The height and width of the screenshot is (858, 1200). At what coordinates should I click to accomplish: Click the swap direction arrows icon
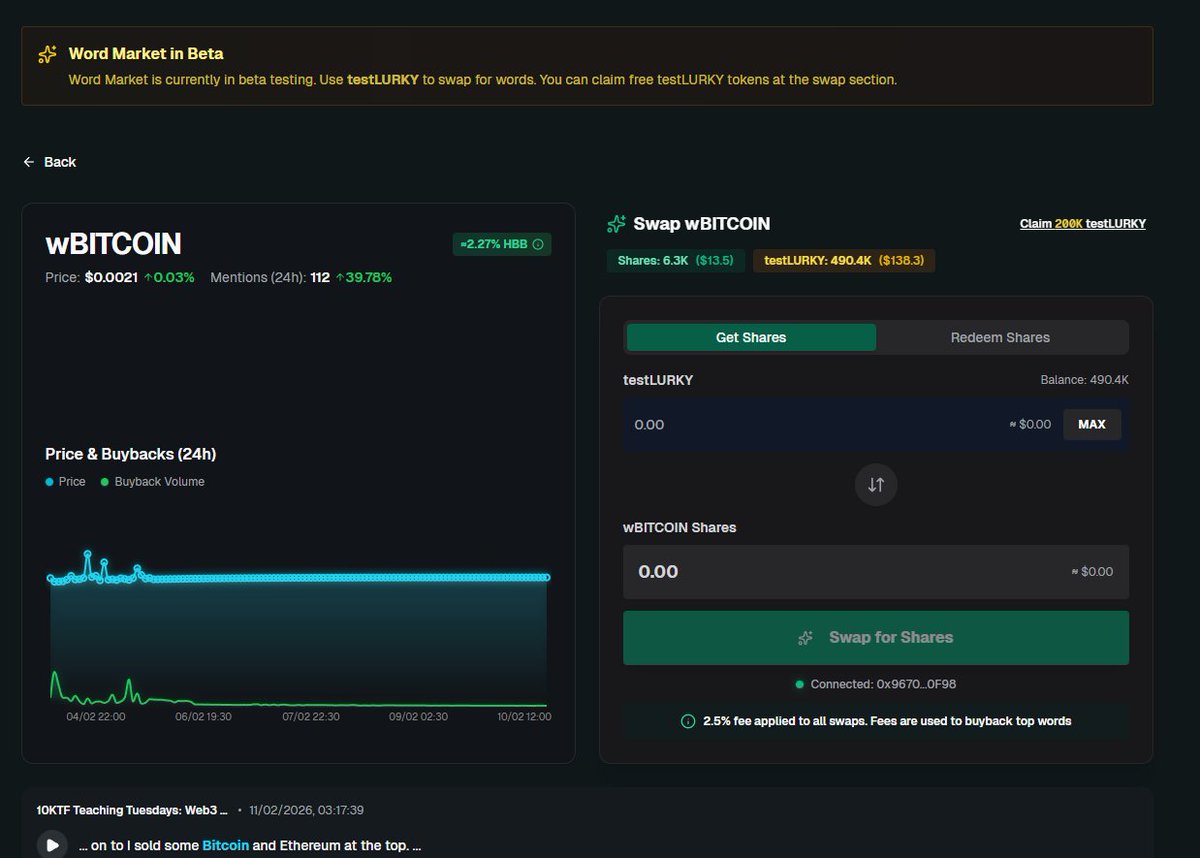[x=876, y=485]
